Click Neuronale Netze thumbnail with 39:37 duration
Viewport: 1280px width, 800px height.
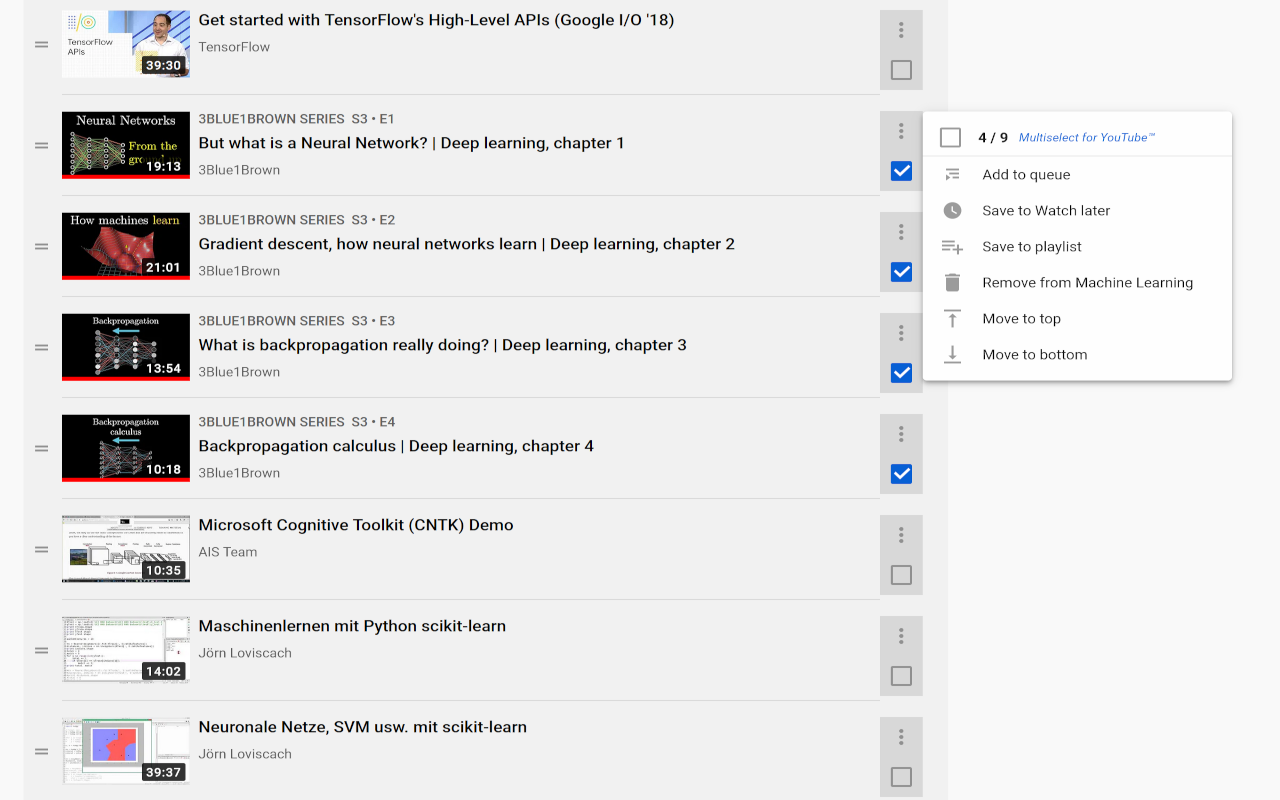[x=126, y=751]
